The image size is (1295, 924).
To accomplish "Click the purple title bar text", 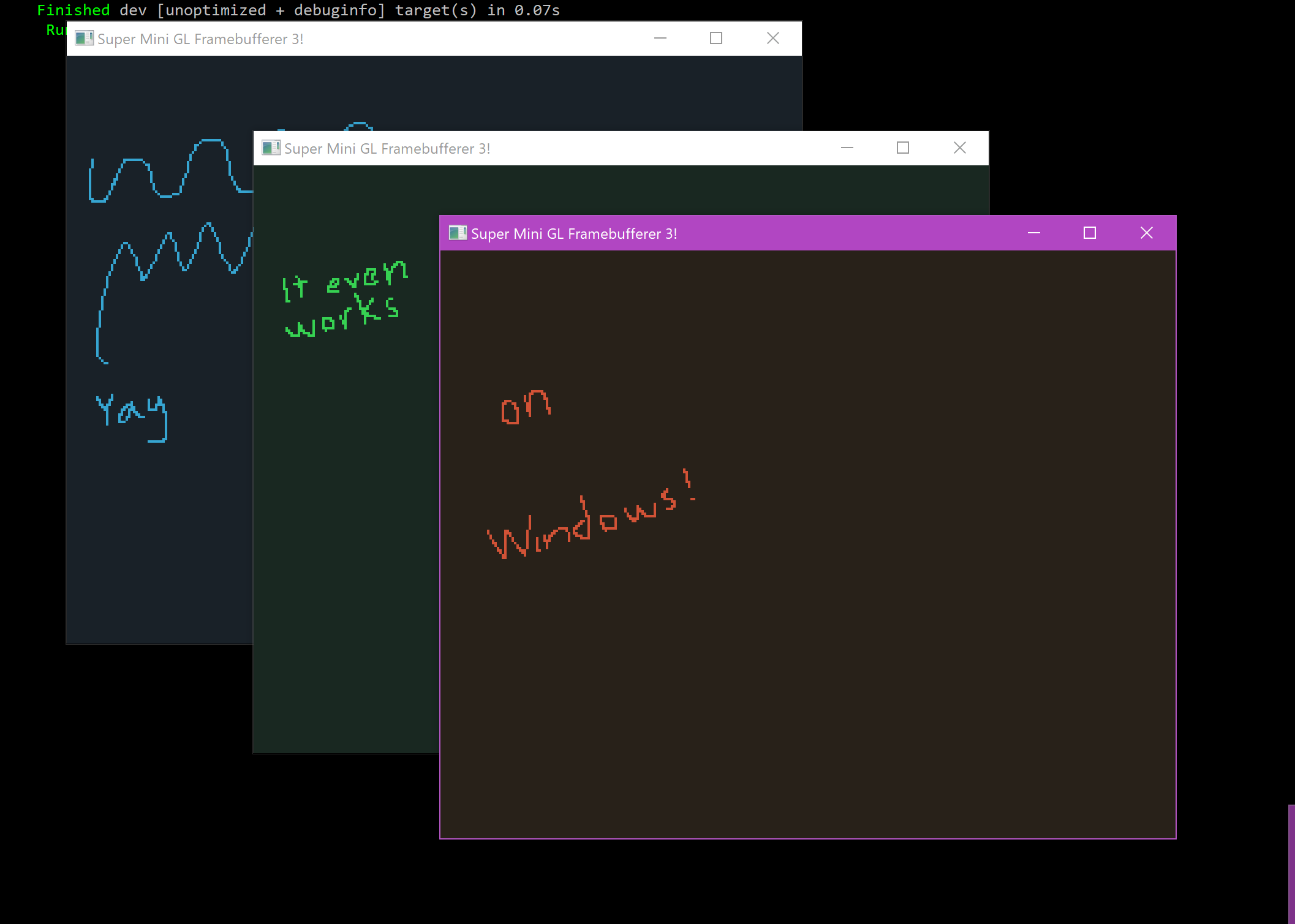I will 574,234.
